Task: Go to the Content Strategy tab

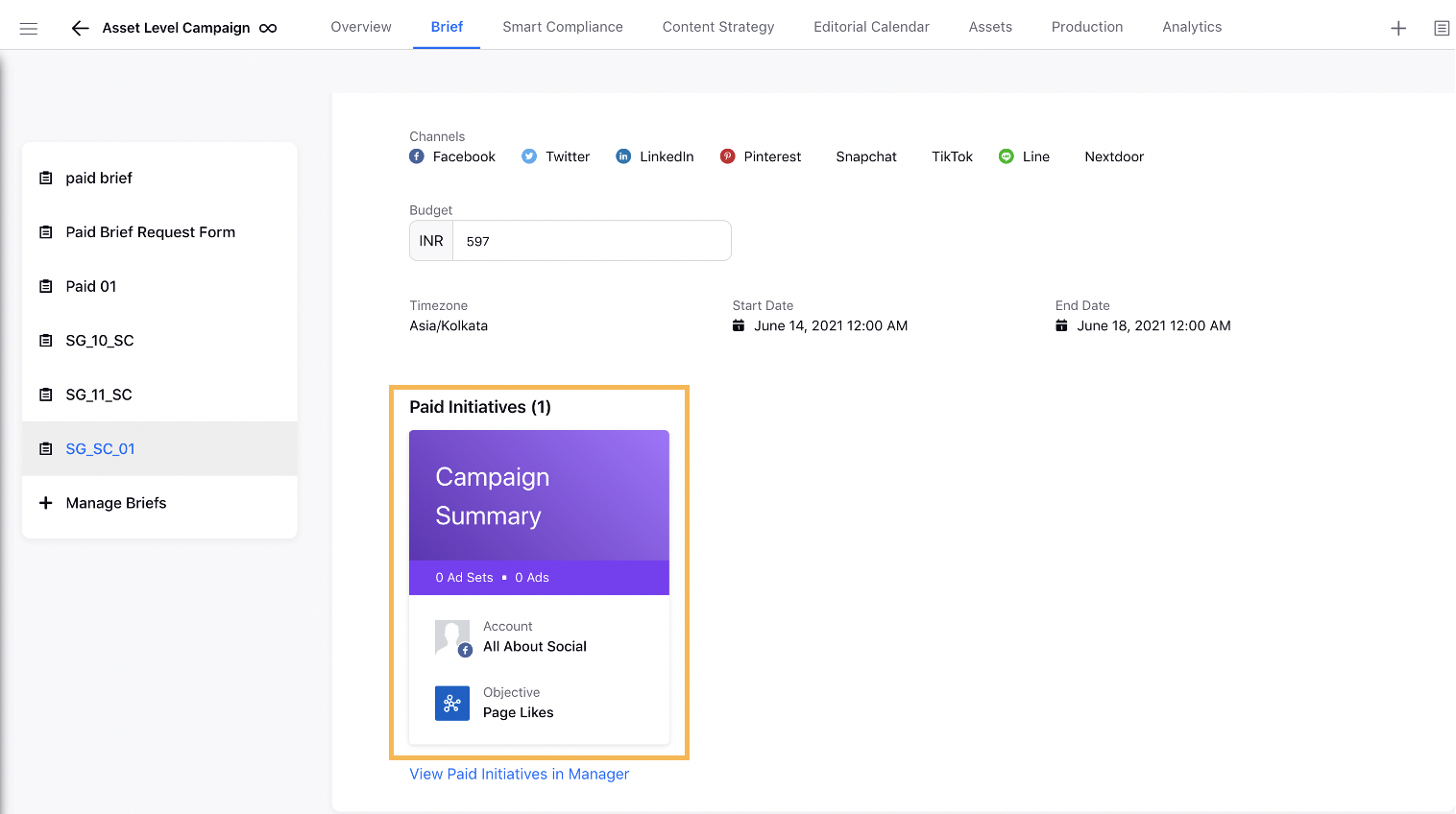Action: pyautogui.click(x=718, y=27)
